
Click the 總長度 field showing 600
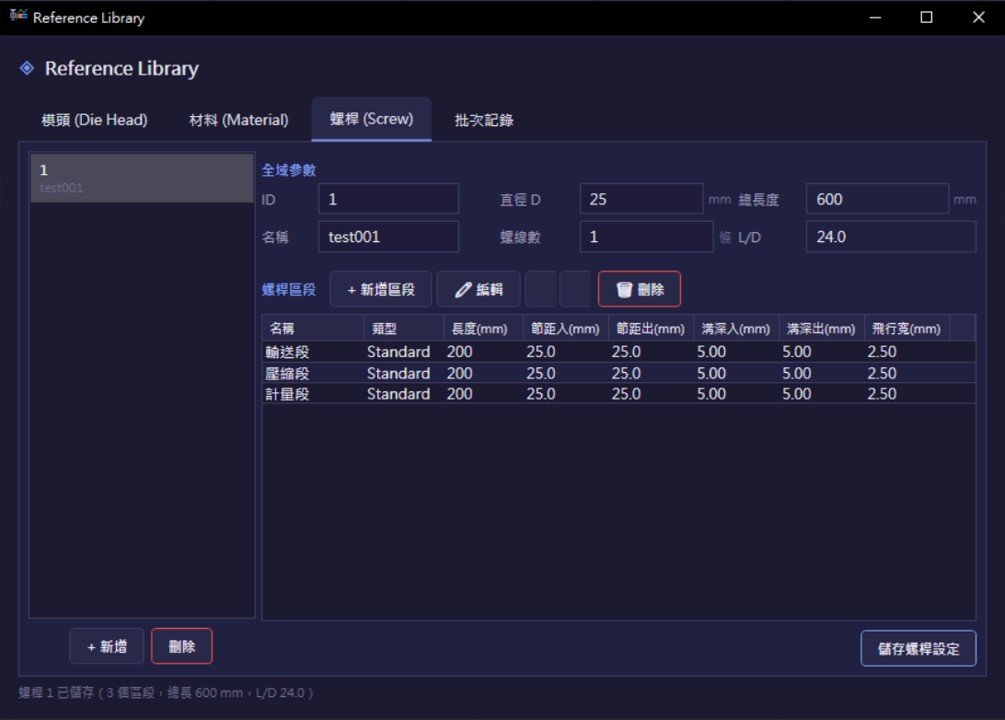click(877, 199)
